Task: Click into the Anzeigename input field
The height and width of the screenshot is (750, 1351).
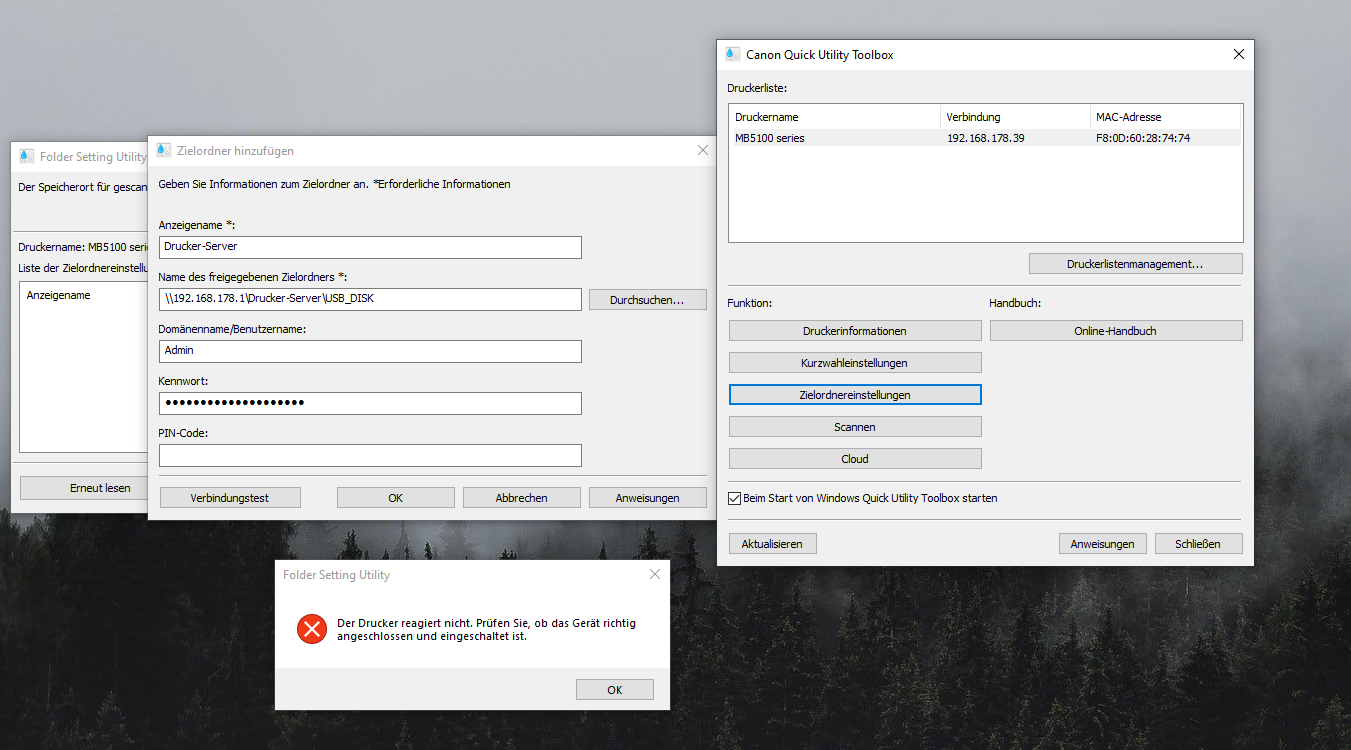Action: tap(370, 247)
